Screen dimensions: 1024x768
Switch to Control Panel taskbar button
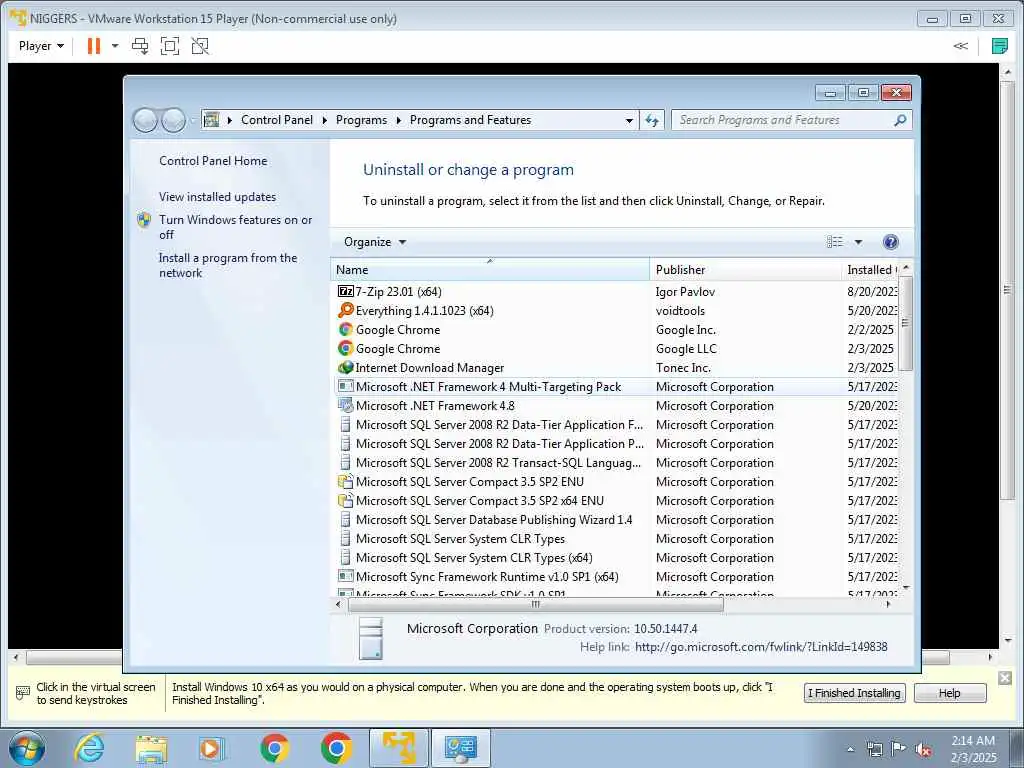460,748
